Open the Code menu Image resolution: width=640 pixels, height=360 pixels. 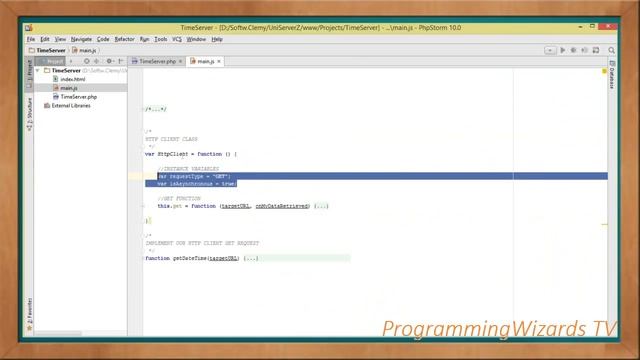click(x=103, y=39)
